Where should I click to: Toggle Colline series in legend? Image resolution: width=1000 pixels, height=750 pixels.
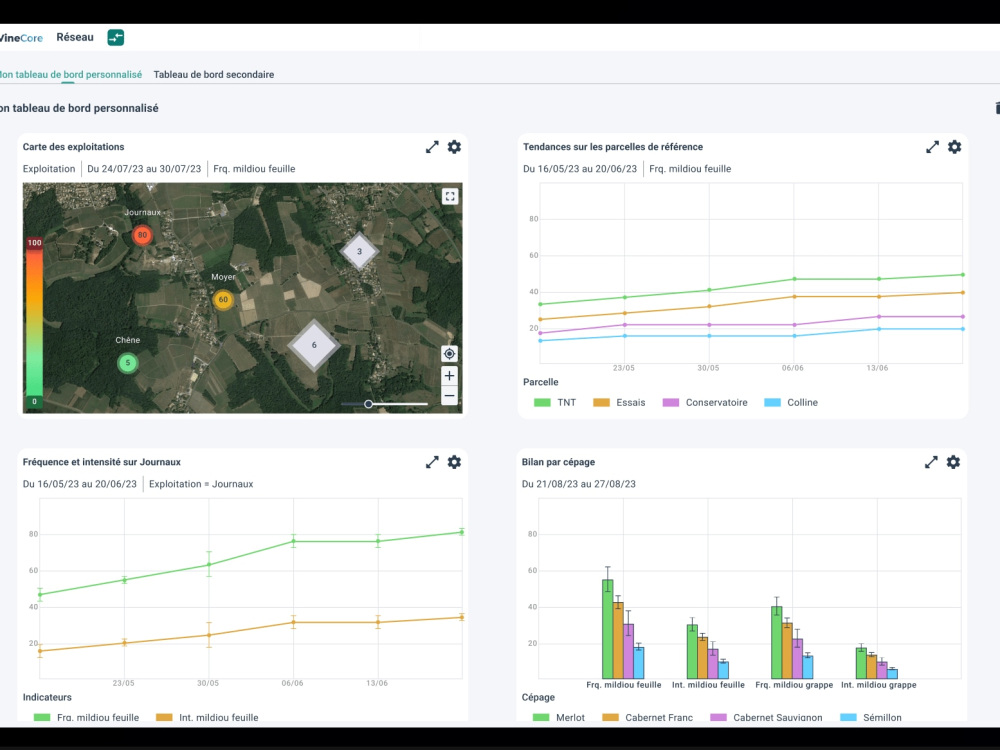coord(791,402)
